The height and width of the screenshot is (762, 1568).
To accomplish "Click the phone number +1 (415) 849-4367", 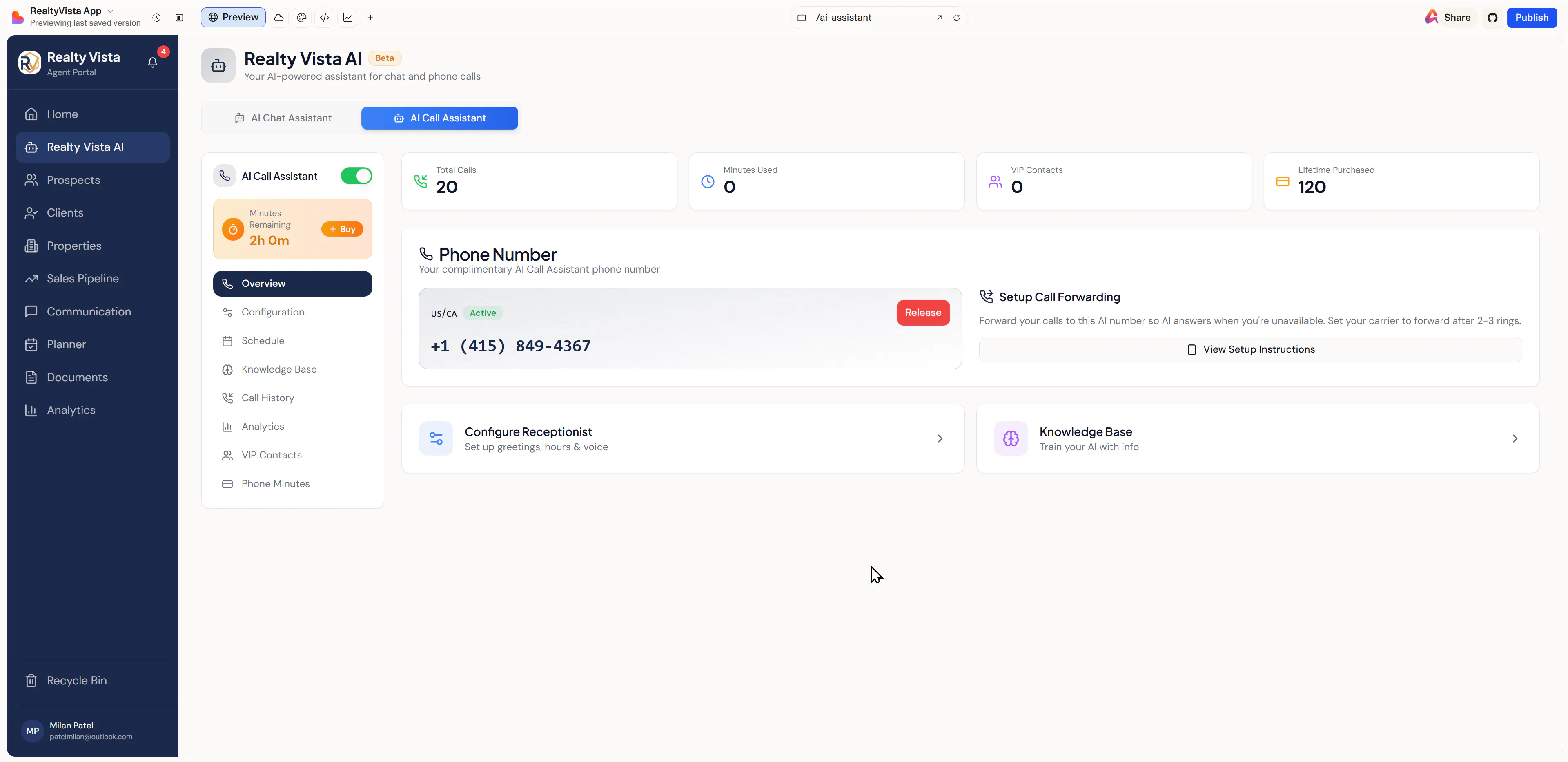I will 511,346.
